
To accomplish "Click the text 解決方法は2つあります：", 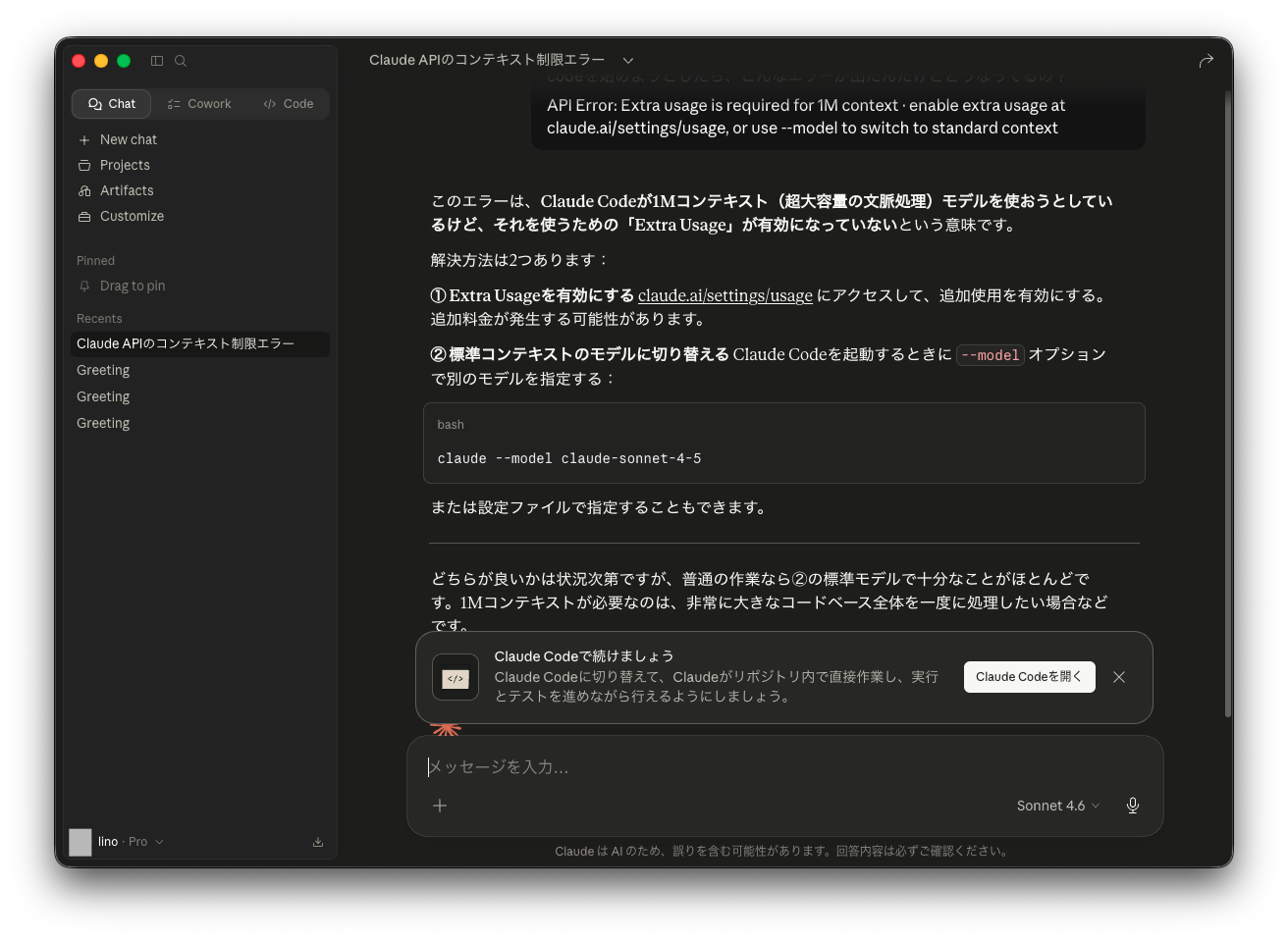I will tap(520, 260).
